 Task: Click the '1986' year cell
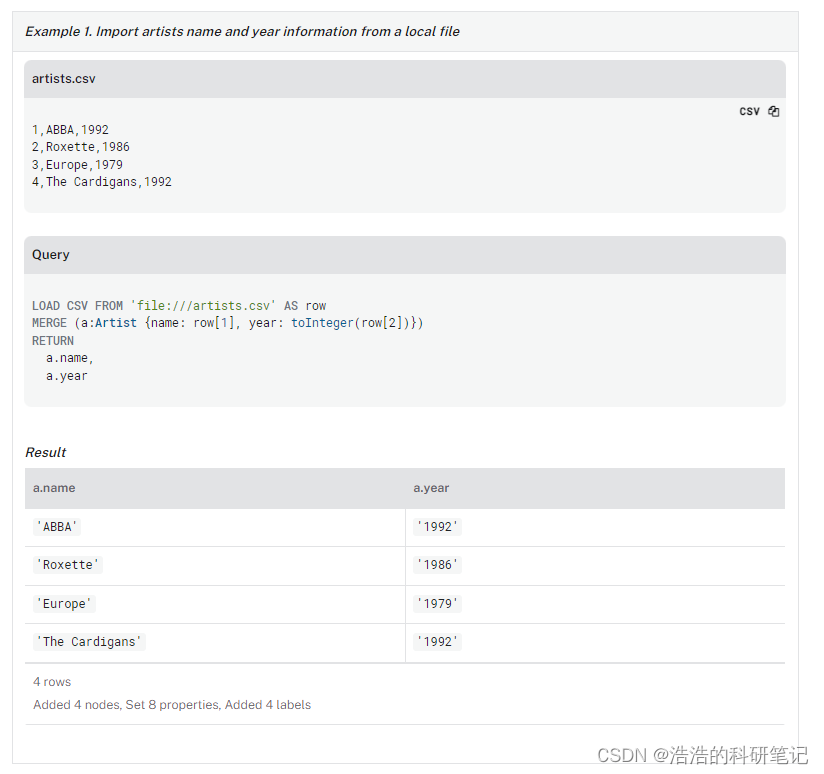(x=437, y=565)
